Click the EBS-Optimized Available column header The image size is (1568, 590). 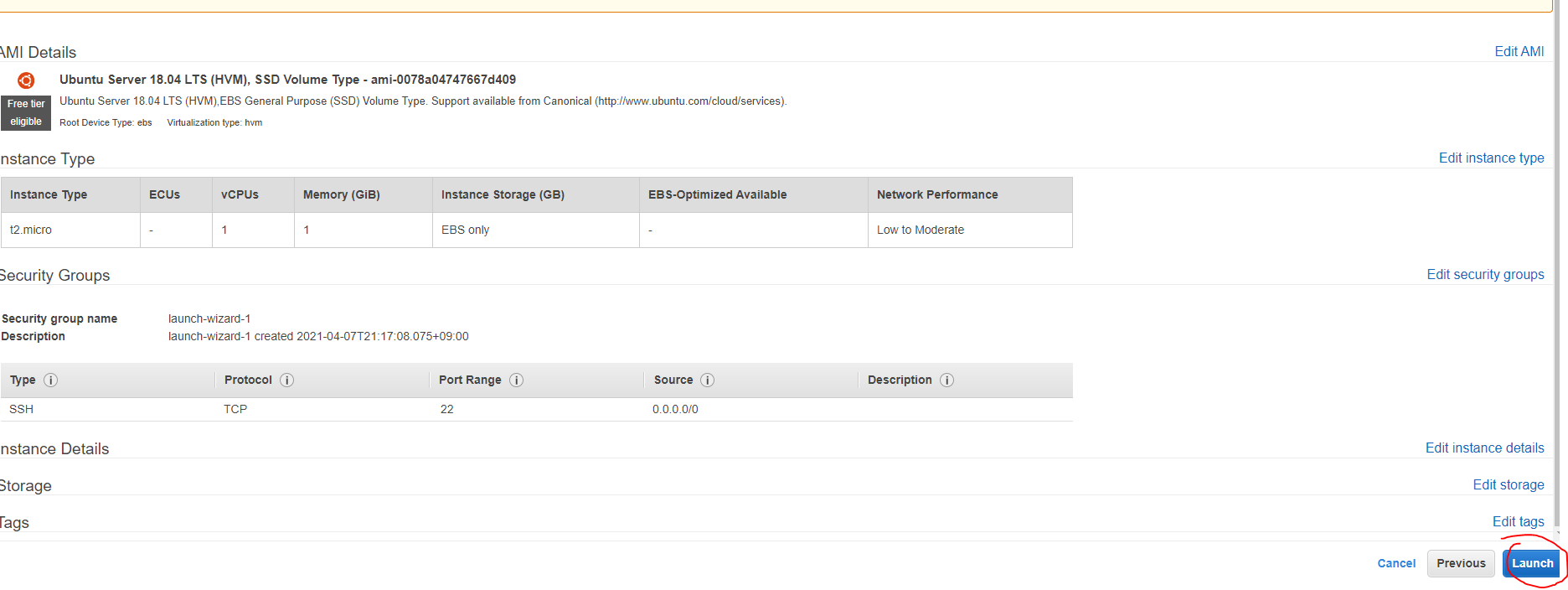(x=754, y=194)
